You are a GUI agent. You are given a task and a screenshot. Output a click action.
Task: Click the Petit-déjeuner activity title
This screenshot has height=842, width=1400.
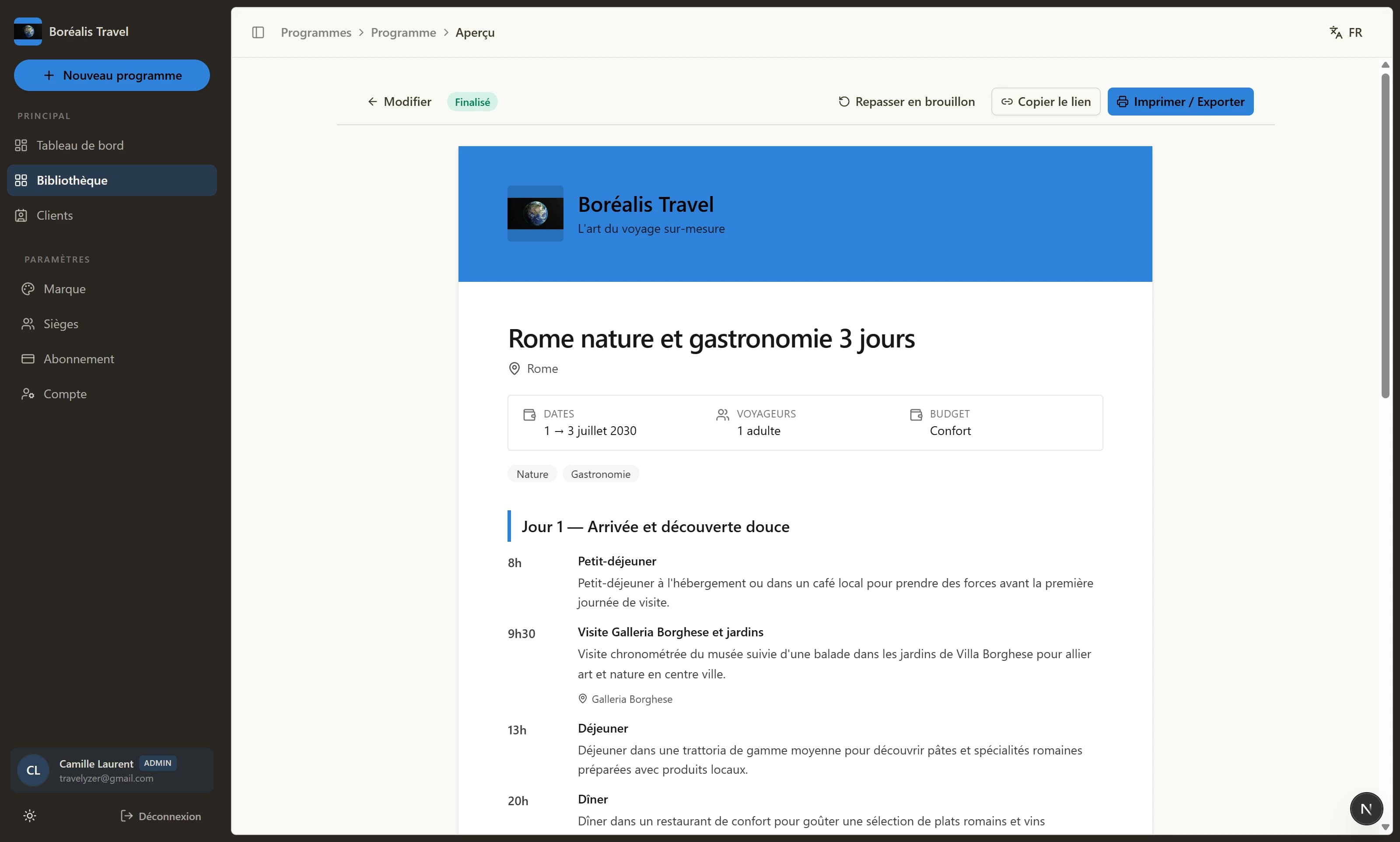coord(617,561)
